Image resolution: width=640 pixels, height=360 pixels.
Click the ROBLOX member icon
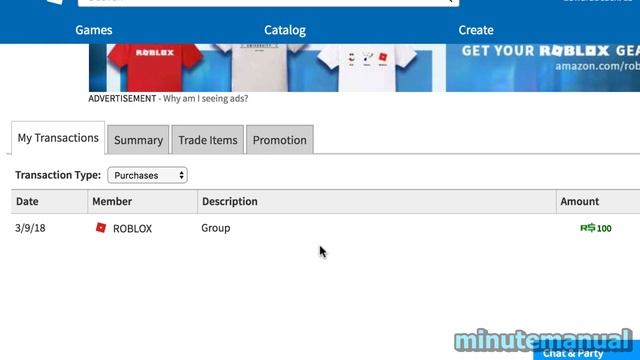101,228
